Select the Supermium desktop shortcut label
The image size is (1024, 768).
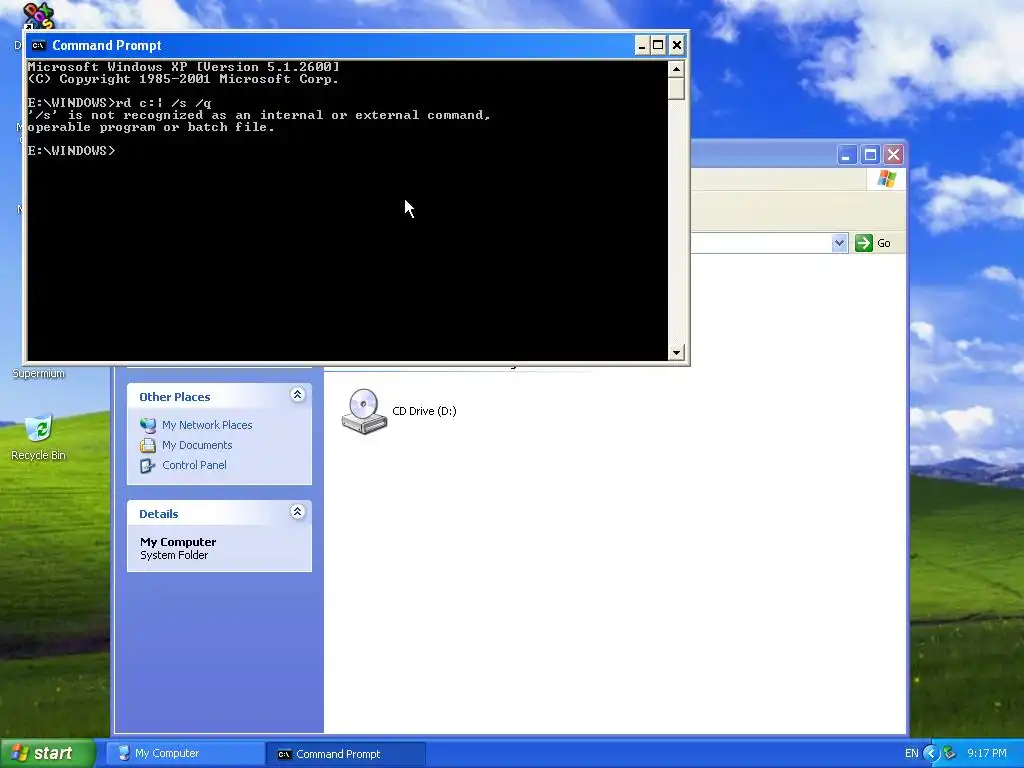pyautogui.click(x=39, y=374)
